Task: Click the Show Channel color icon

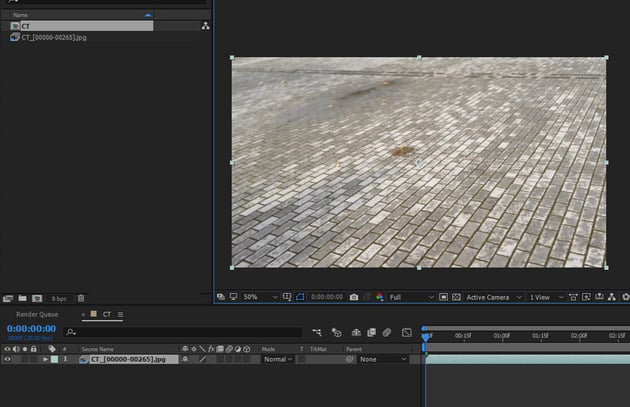Action: click(x=379, y=297)
